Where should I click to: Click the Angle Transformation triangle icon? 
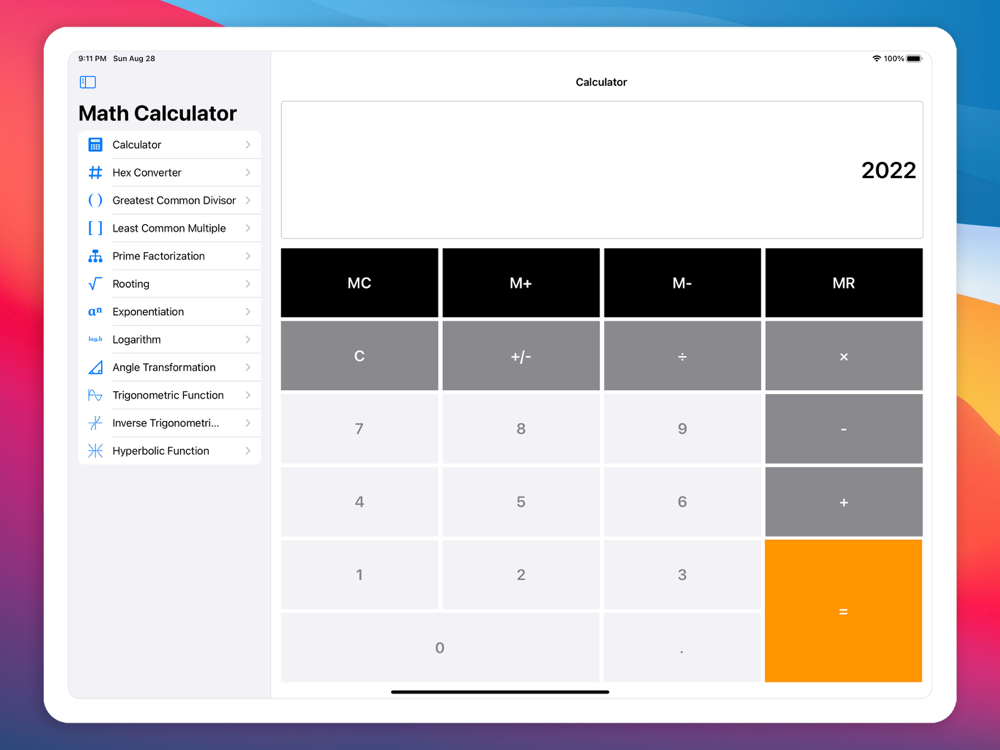95,367
